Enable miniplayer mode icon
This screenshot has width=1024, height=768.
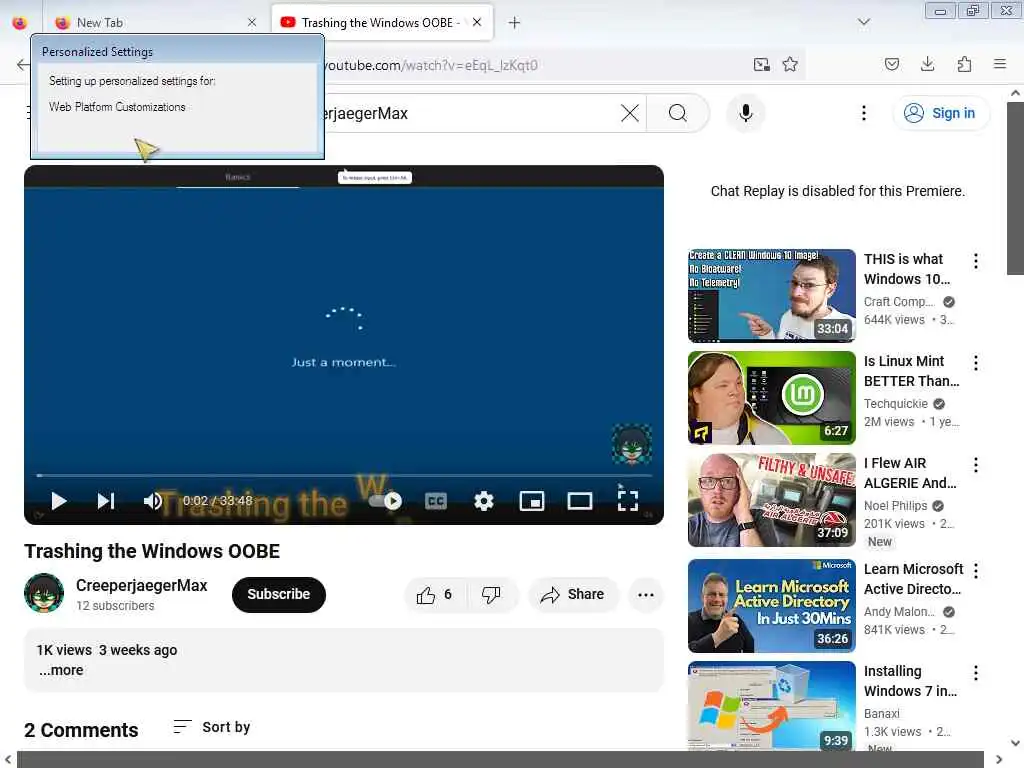tap(532, 501)
